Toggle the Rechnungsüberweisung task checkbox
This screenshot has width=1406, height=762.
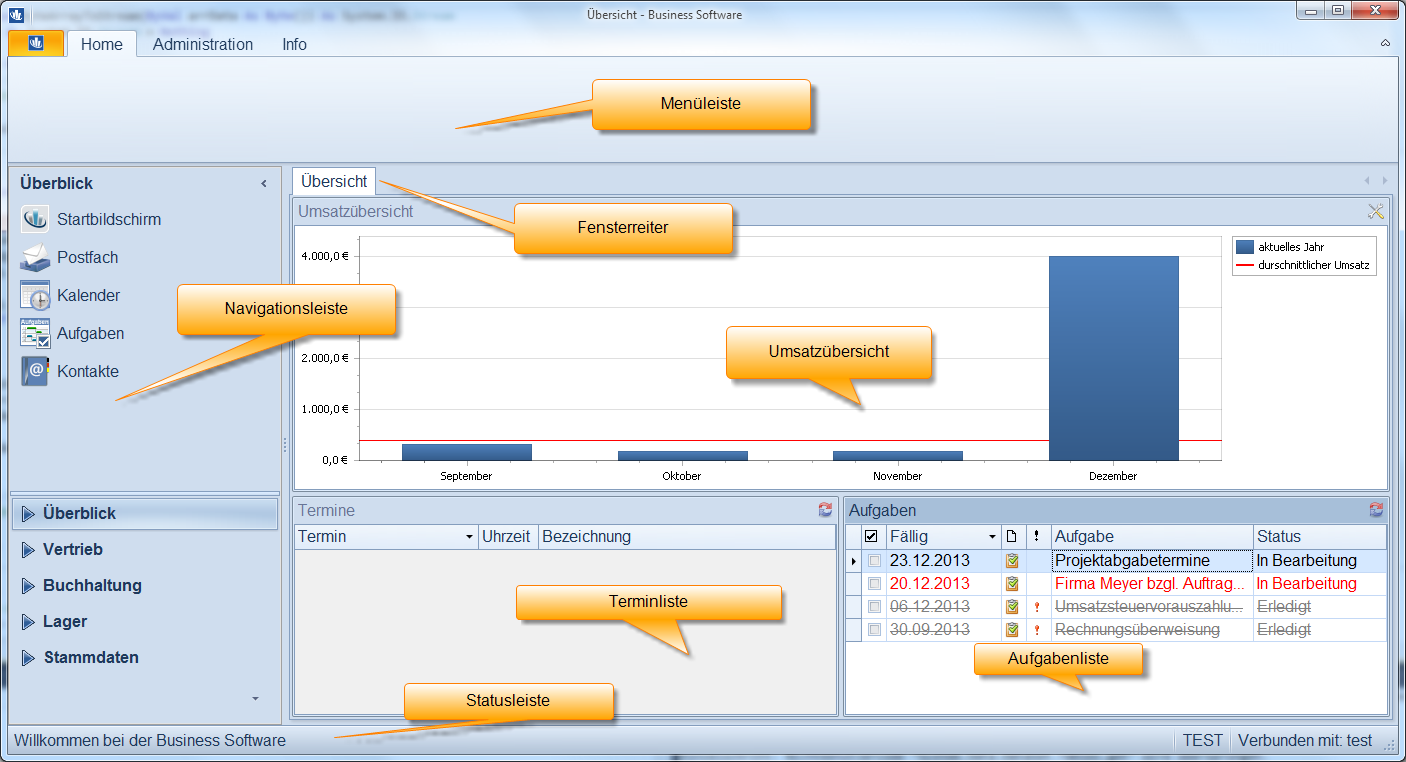[x=875, y=630]
